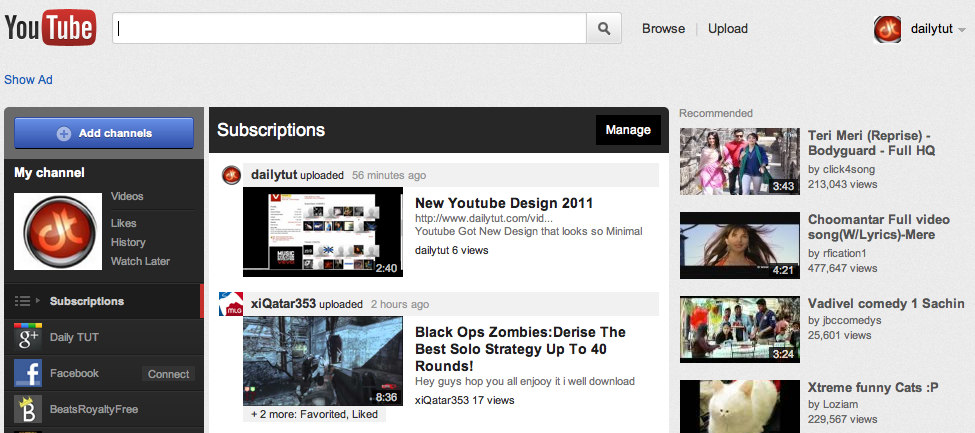Open the dailytut avatar in header

(x=887, y=29)
